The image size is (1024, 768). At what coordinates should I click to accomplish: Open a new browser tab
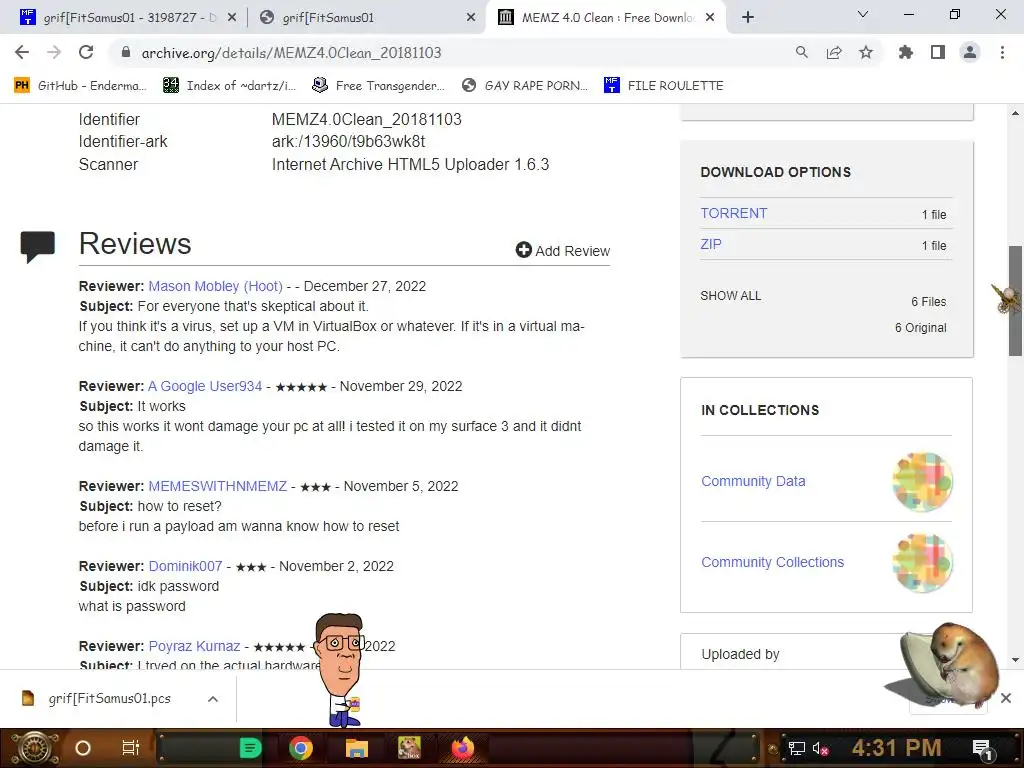coord(748,18)
